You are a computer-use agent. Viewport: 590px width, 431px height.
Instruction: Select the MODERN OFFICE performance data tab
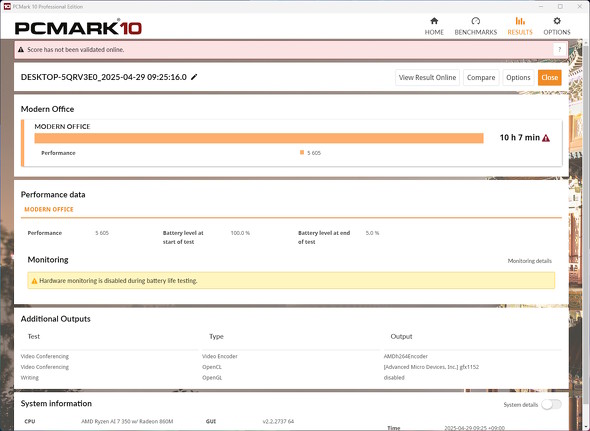coord(49,209)
